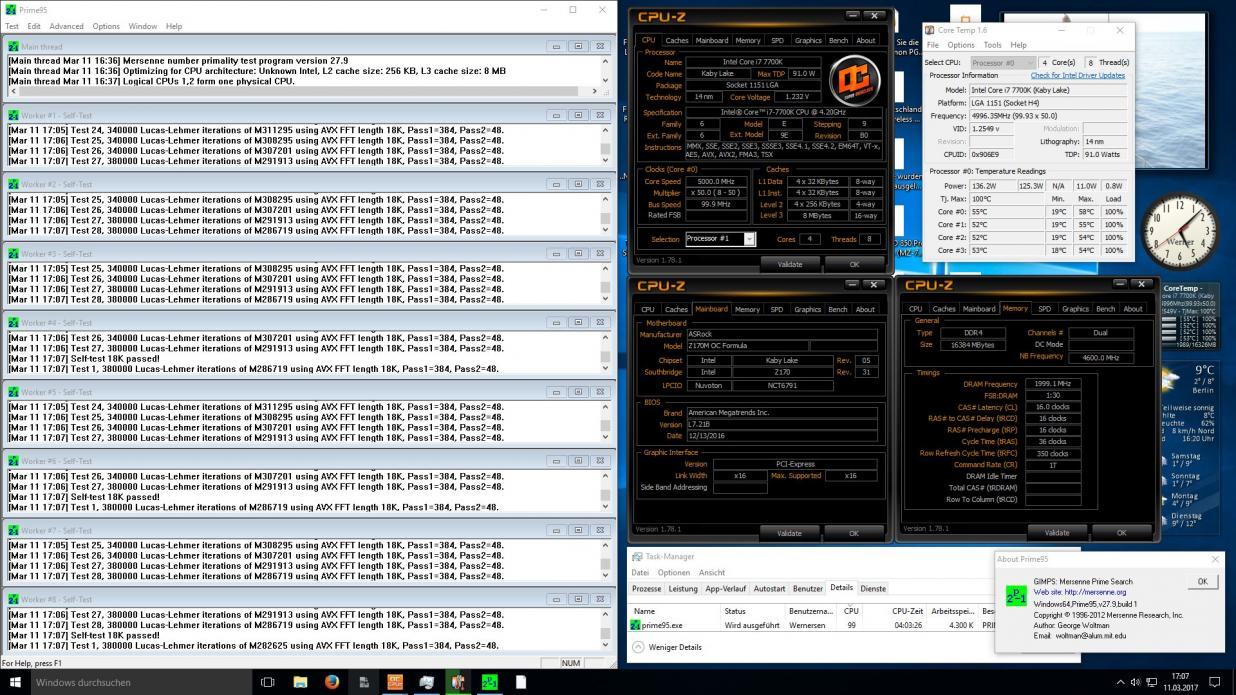Switch to the orange CPU-Z taskbar icon

coord(395,682)
